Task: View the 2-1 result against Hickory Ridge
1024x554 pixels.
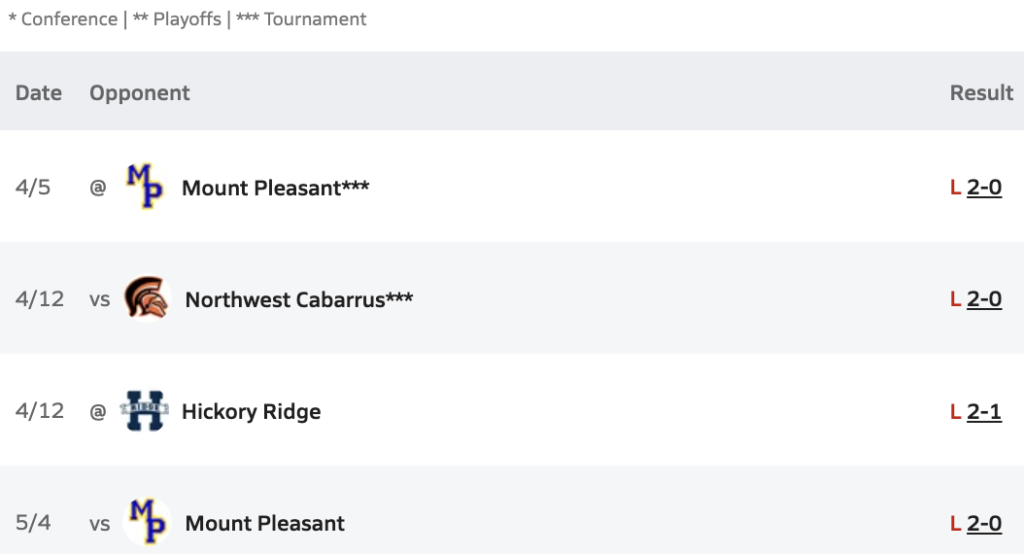Action: tap(984, 412)
